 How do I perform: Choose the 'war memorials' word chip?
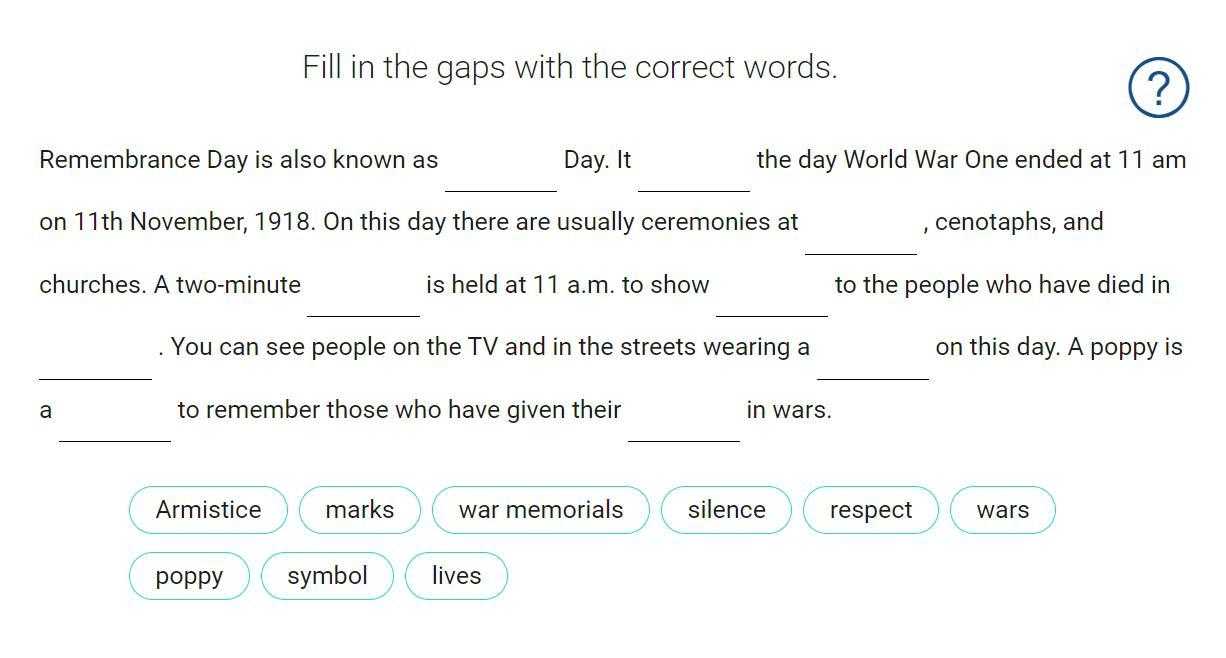541,510
